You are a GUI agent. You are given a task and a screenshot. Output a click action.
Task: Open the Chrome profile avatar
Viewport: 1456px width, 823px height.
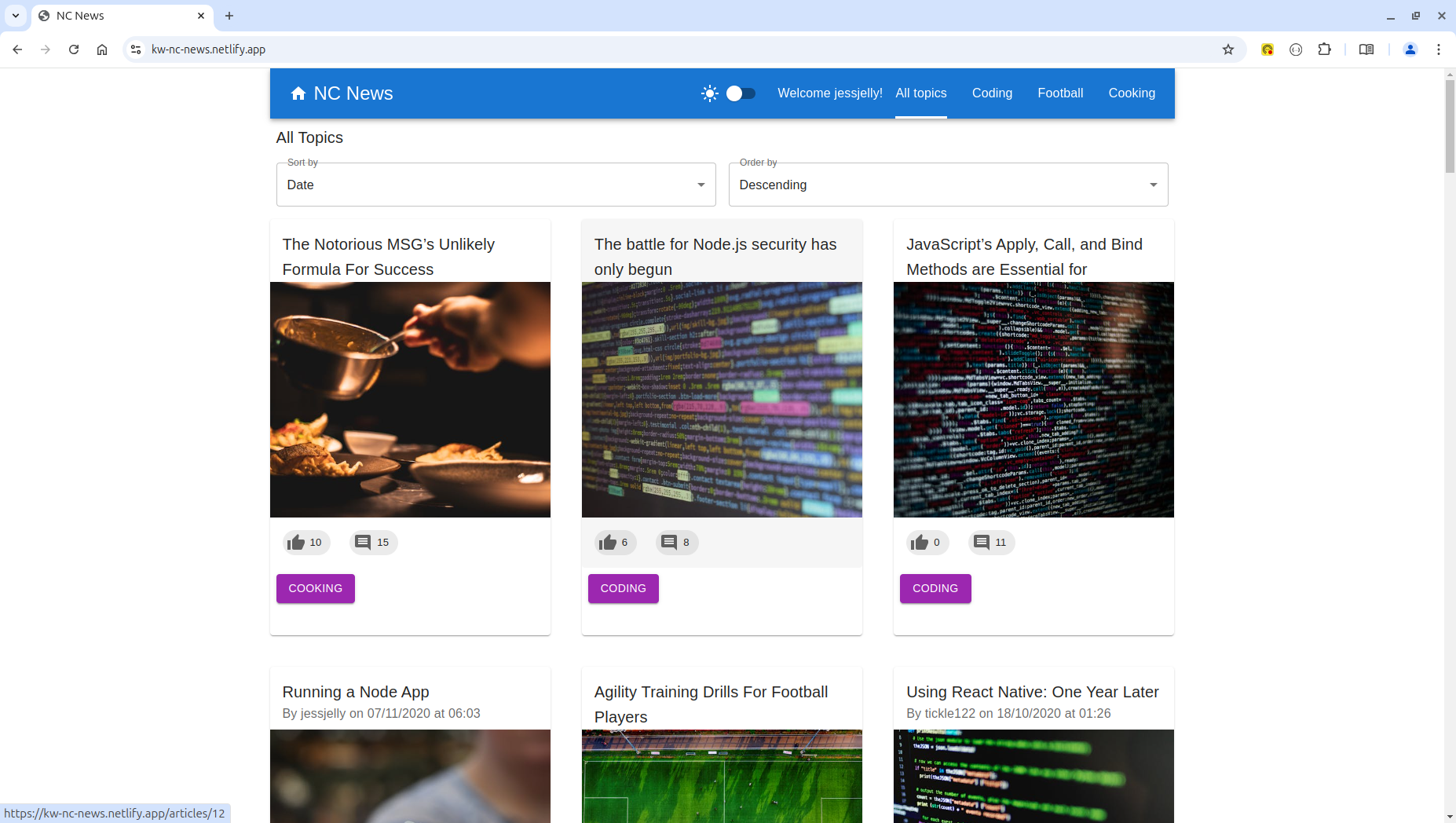point(1410,49)
